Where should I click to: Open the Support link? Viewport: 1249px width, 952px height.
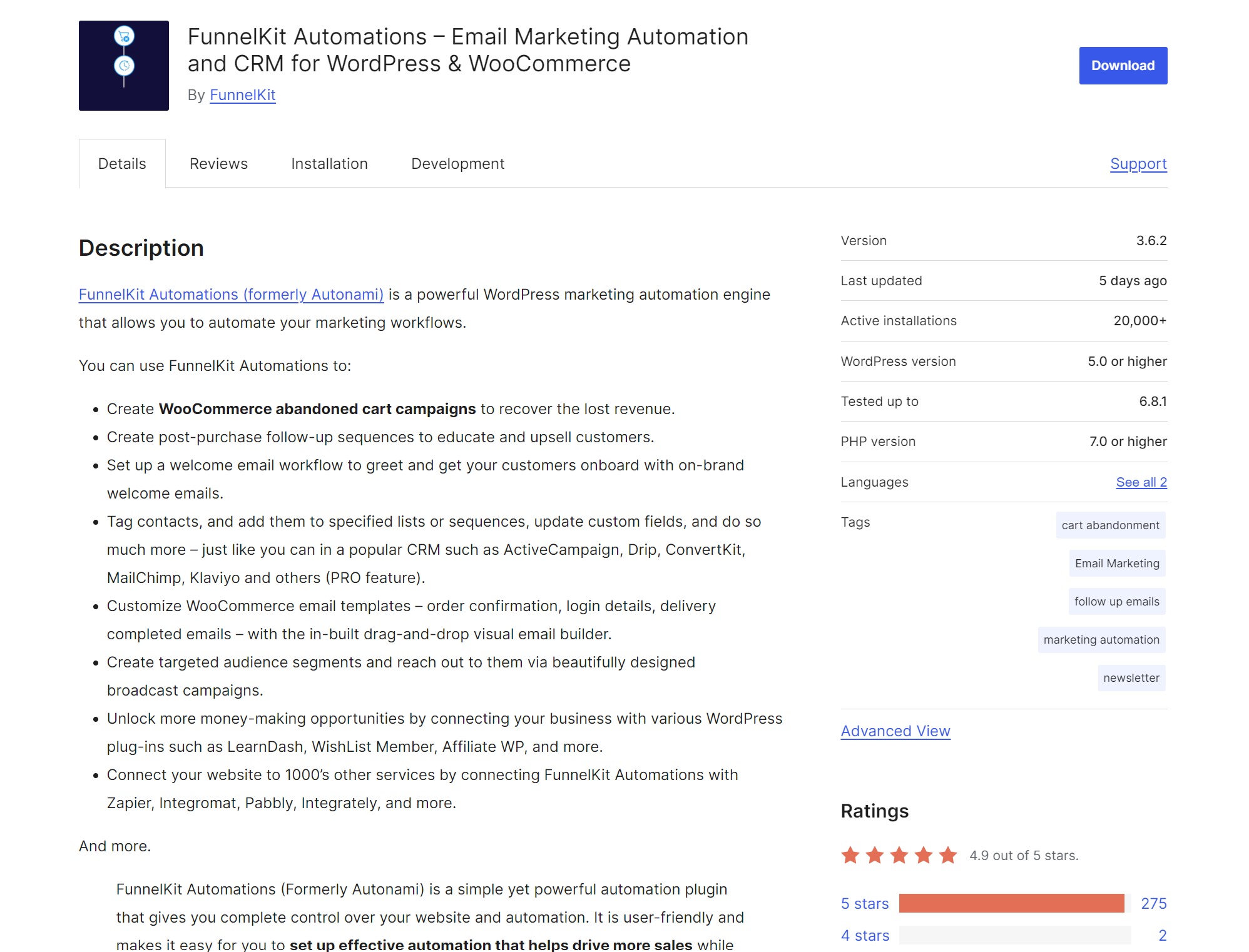[x=1138, y=164]
